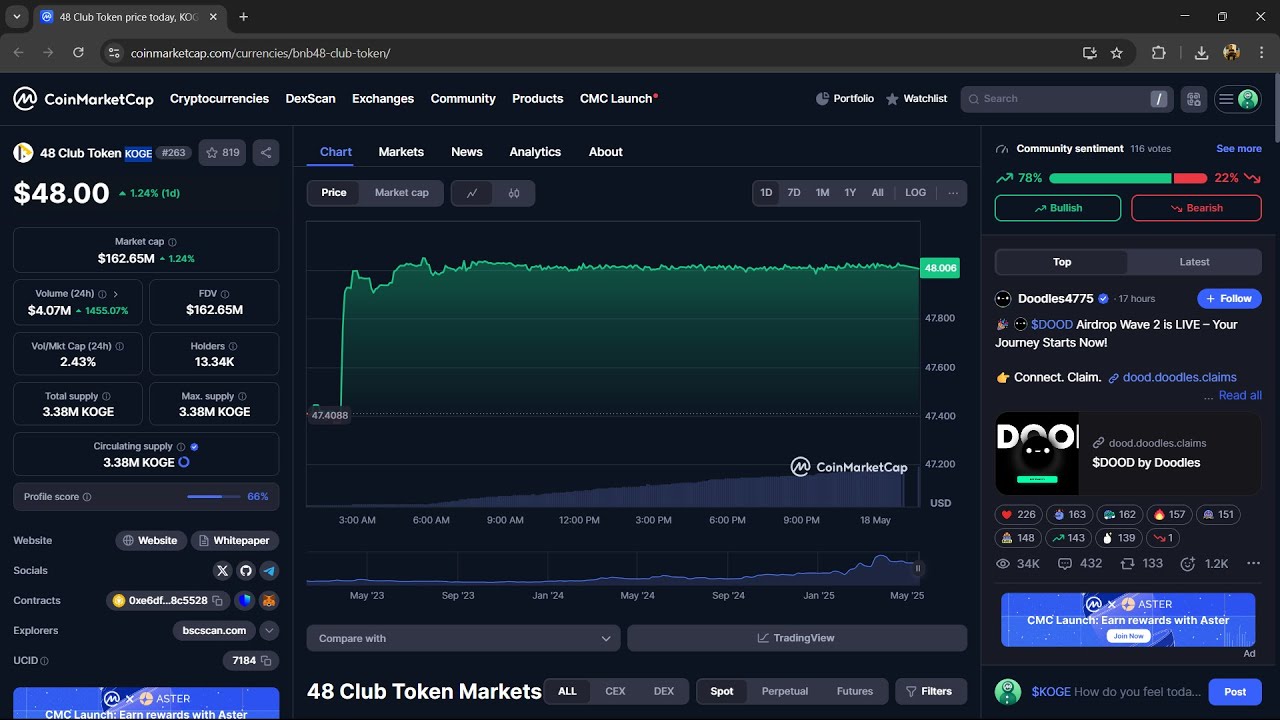
Task: Toggle the LOG scale option
Action: pyautogui.click(x=916, y=193)
